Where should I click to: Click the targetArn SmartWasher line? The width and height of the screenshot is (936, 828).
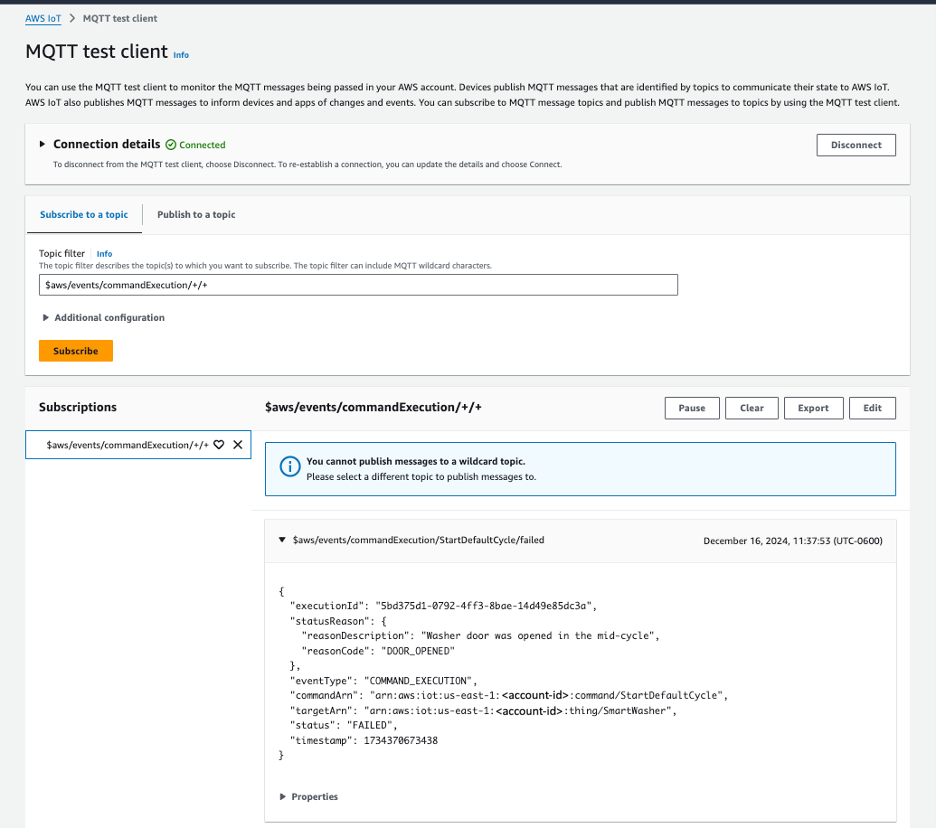tap(483, 710)
